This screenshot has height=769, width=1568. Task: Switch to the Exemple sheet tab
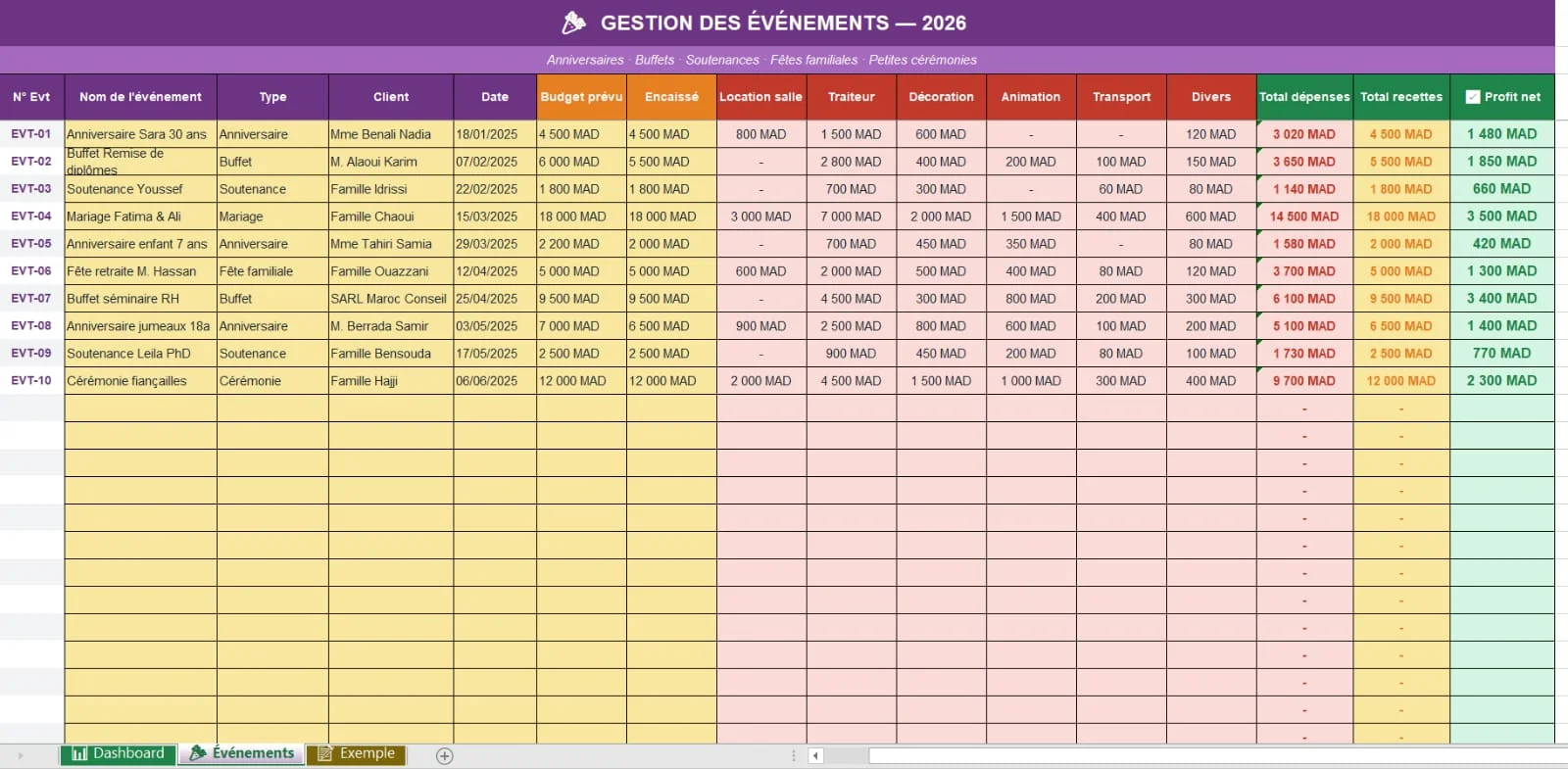(356, 753)
